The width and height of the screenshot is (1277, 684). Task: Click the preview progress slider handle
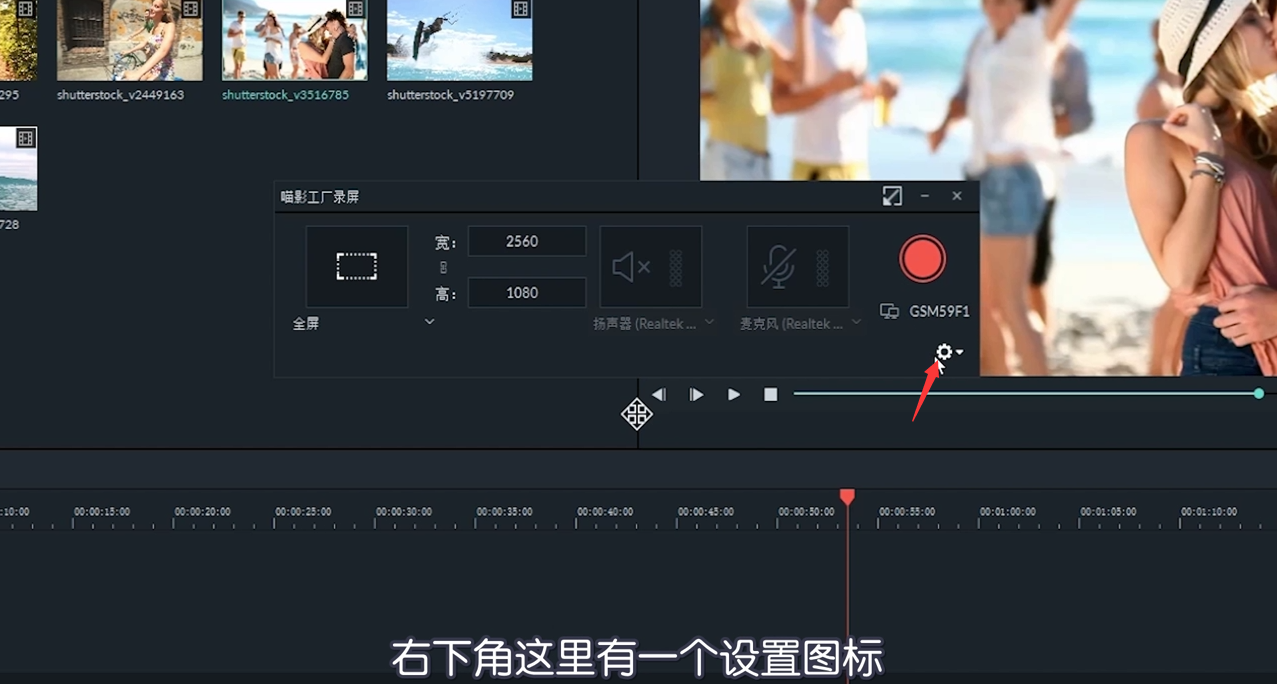tap(1259, 394)
